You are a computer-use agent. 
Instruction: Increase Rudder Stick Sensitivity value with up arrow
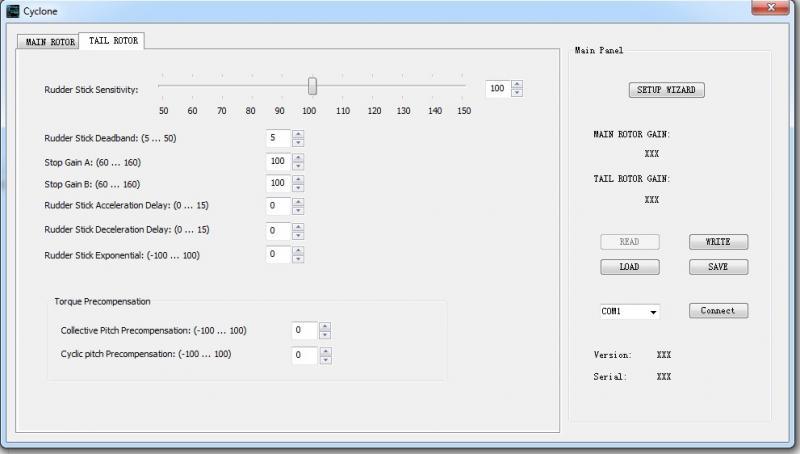pos(517,85)
